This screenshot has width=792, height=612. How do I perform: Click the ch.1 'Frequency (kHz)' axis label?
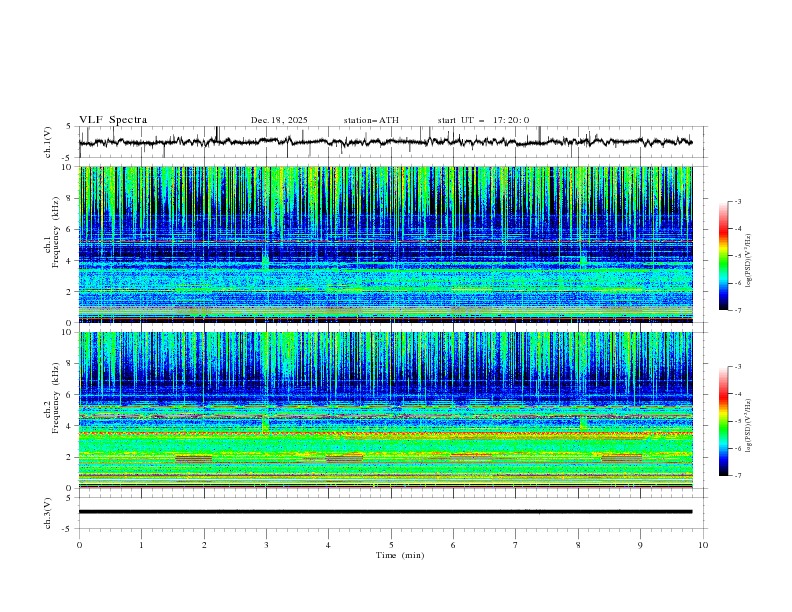click(56, 230)
